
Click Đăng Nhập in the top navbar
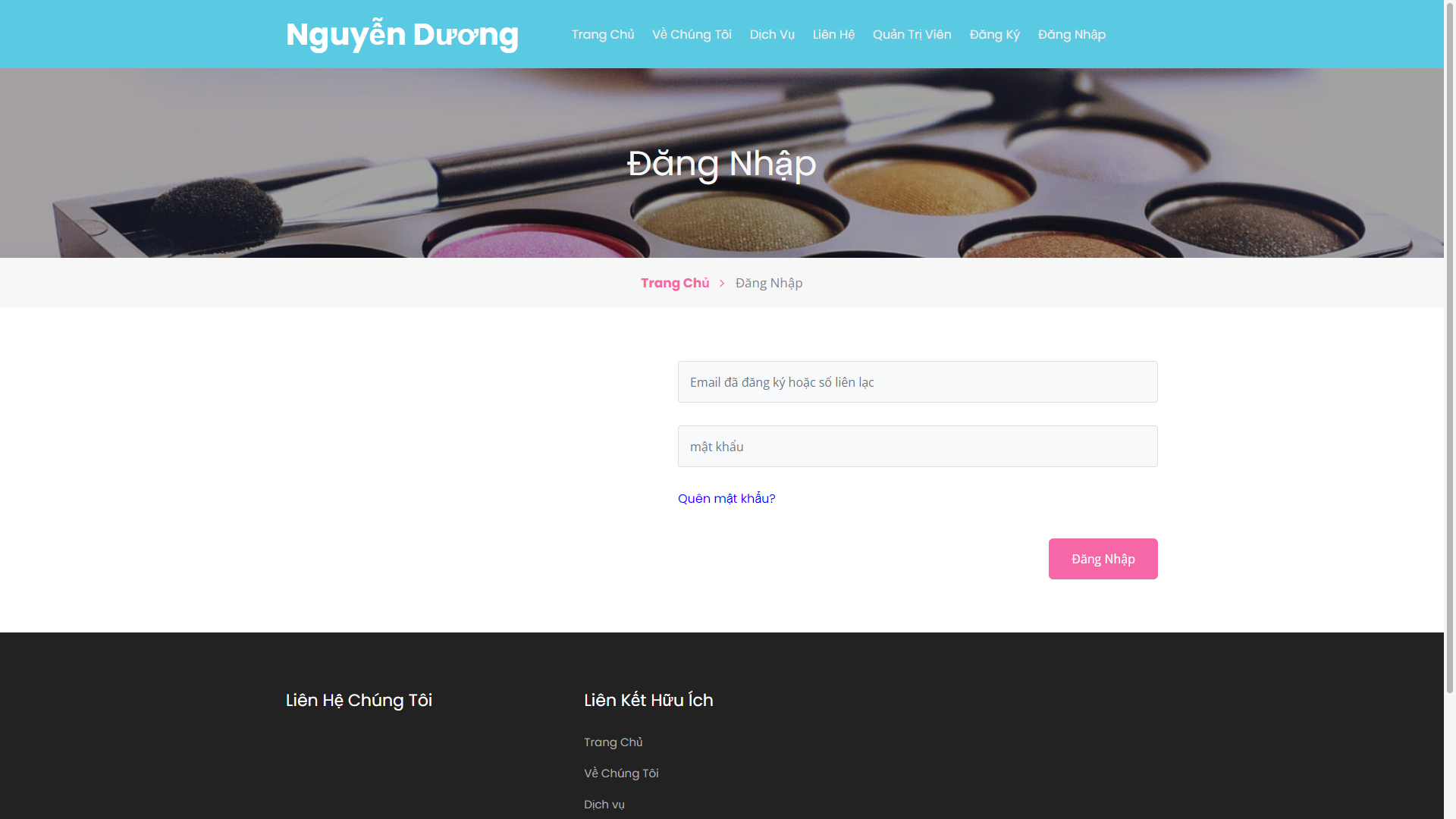point(1071,35)
